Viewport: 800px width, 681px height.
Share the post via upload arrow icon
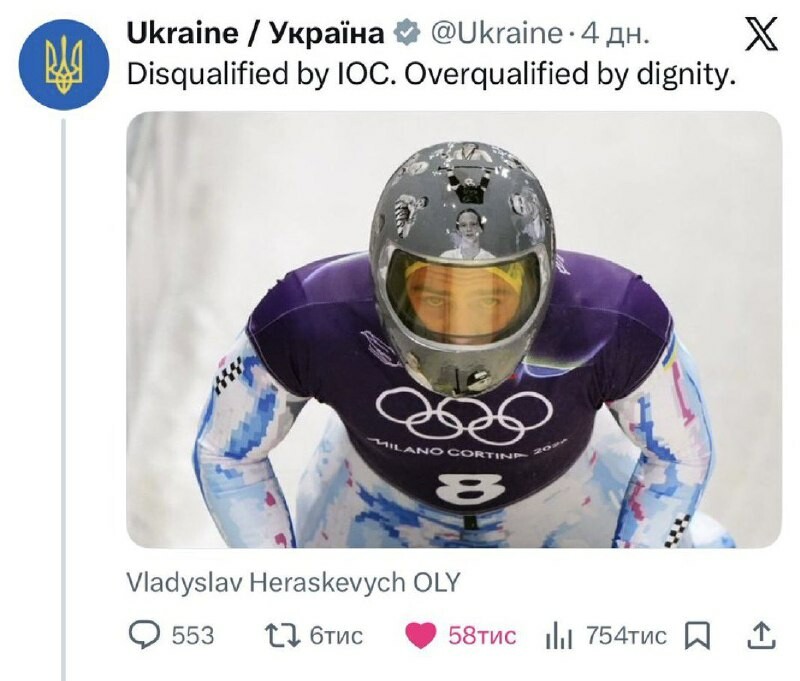coord(761,634)
